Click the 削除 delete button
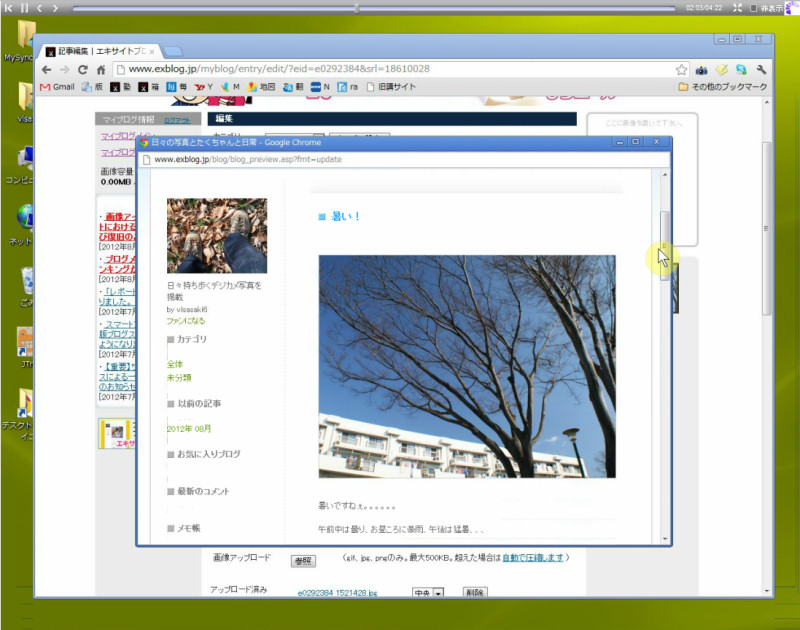The width and height of the screenshot is (800, 630). point(475,593)
